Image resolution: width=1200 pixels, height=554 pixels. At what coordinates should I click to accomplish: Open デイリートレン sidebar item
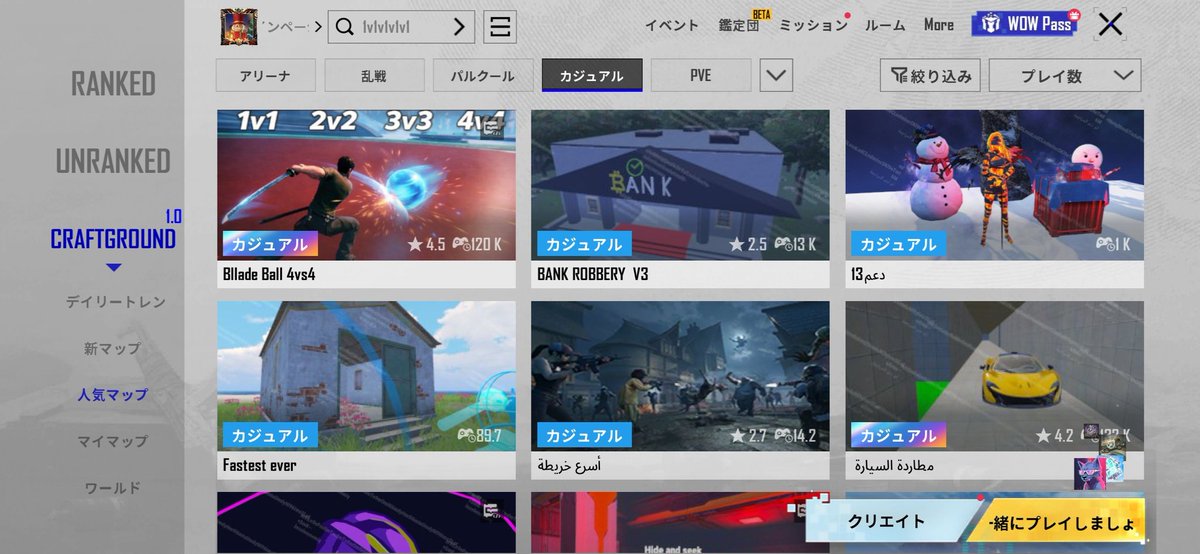pyautogui.click(x=116, y=301)
